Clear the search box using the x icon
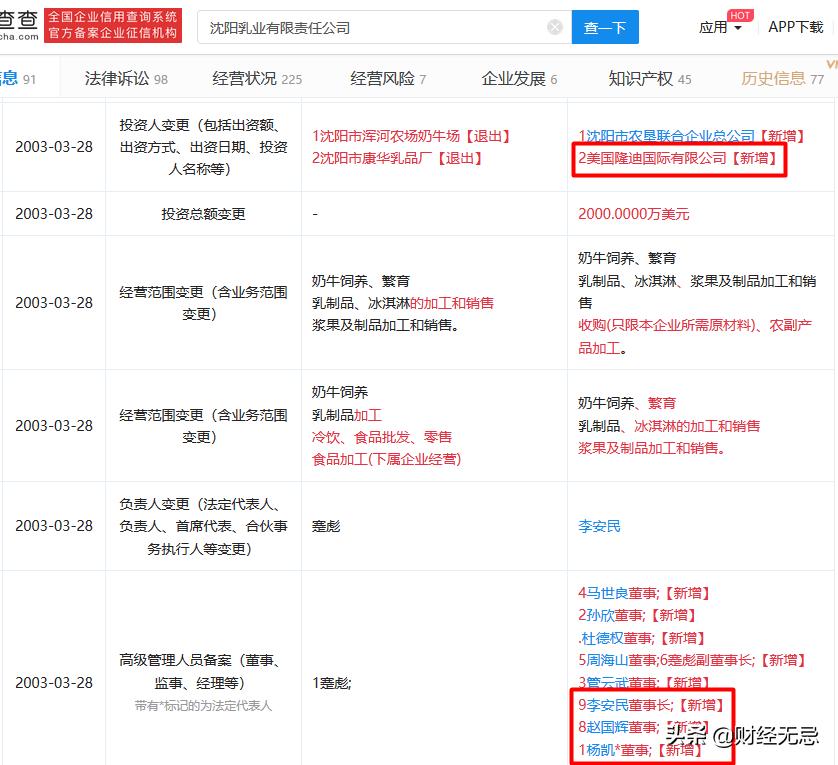The image size is (838, 765). tap(555, 27)
